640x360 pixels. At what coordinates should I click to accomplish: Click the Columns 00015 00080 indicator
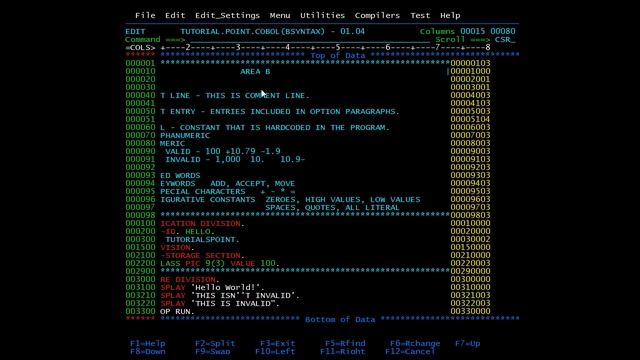pyautogui.click(x=467, y=31)
